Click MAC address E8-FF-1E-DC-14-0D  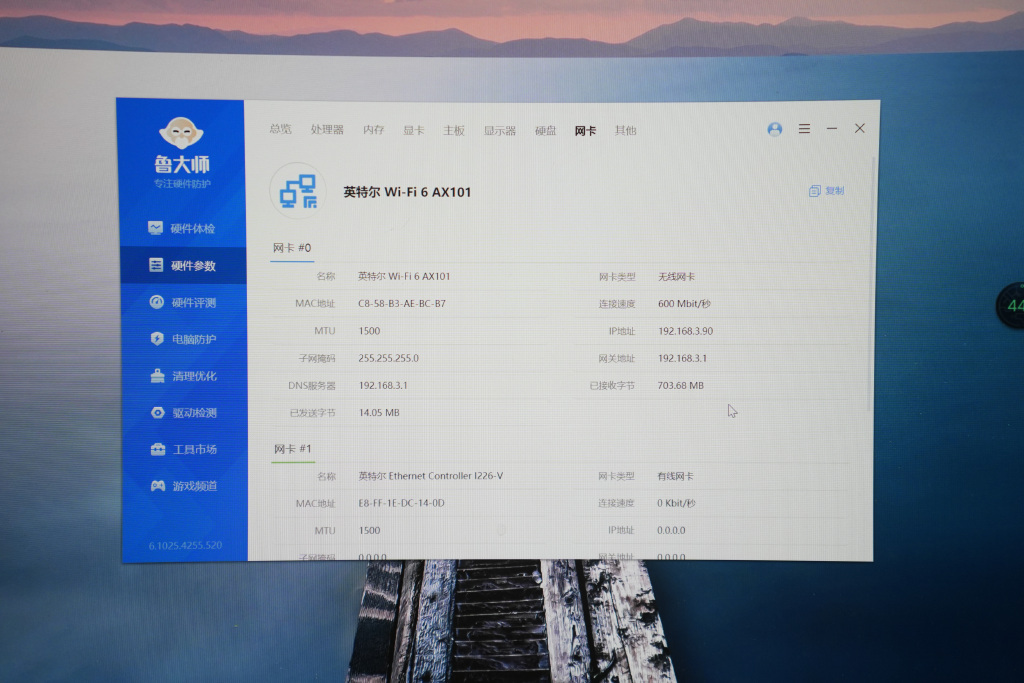(x=402, y=503)
